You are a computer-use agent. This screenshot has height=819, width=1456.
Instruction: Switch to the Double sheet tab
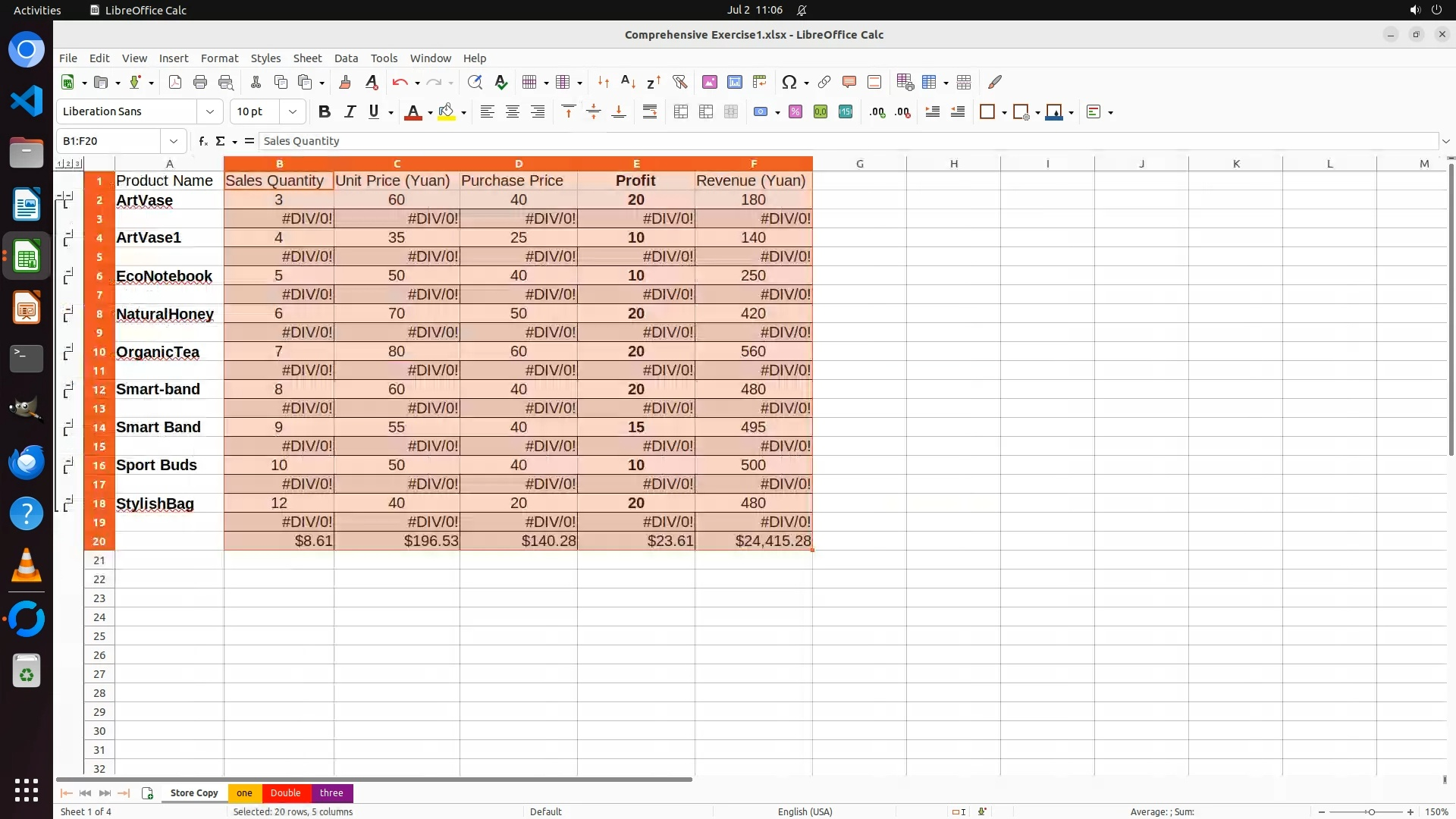click(285, 792)
